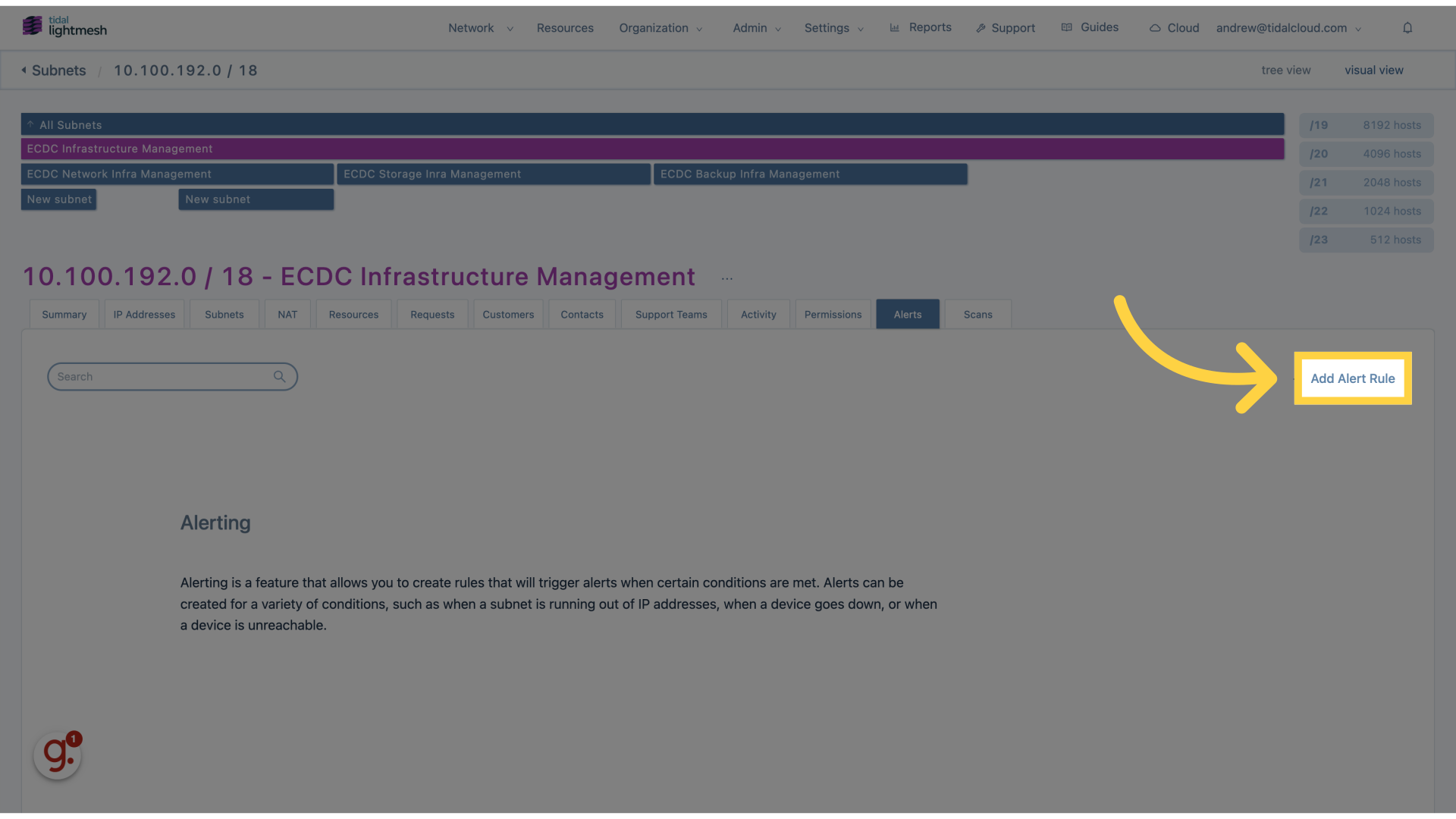
Task: Choose the /19 8192 hosts size
Action: click(x=1366, y=125)
